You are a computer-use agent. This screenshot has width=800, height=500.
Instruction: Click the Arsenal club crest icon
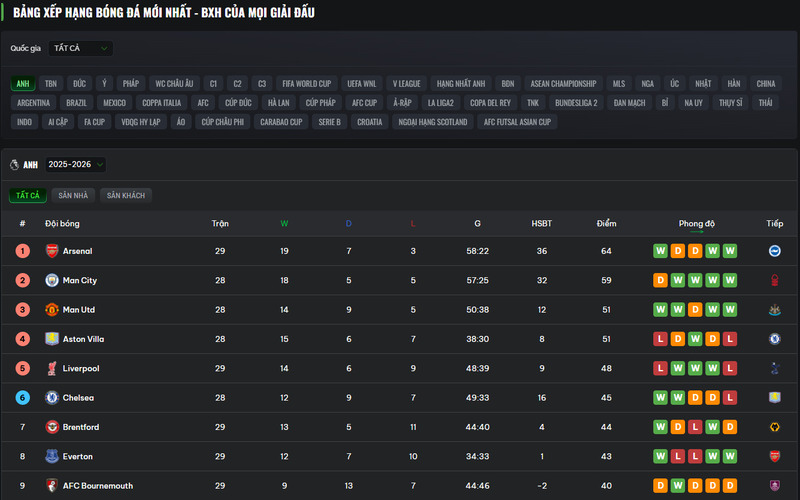coord(52,251)
